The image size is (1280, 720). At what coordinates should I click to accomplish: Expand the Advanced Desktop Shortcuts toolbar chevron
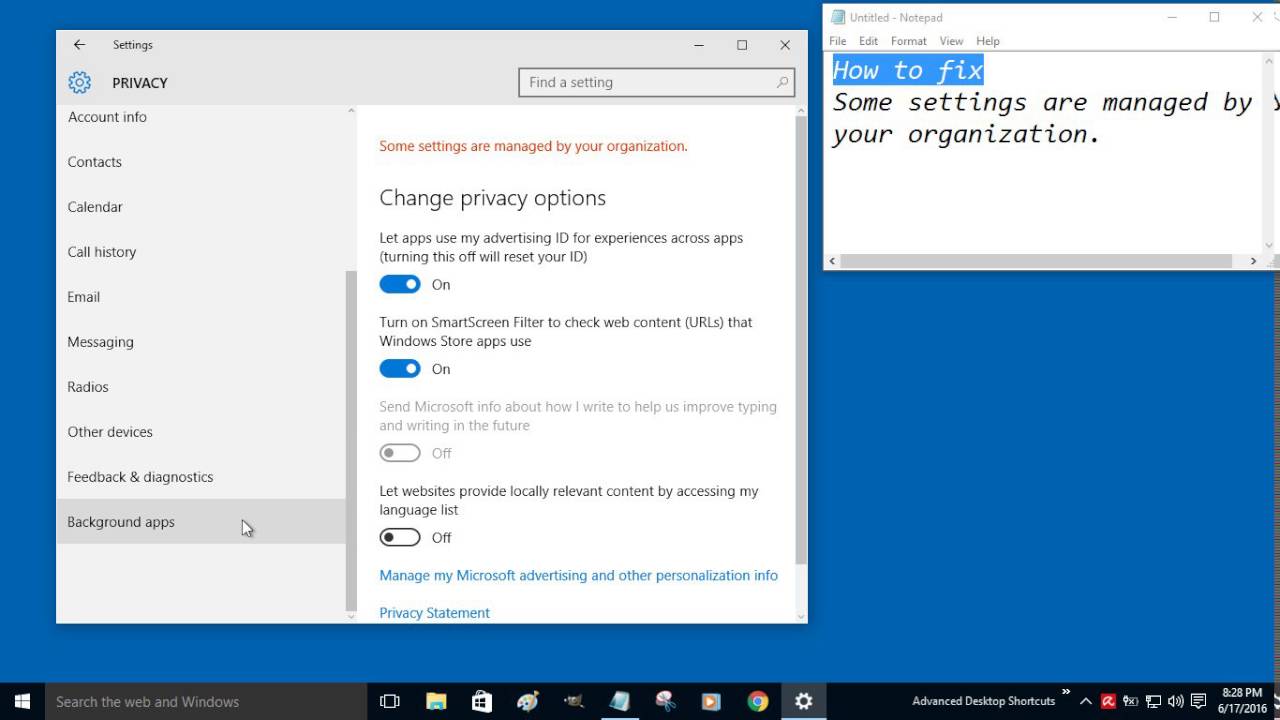pyautogui.click(x=1066, y=692)
